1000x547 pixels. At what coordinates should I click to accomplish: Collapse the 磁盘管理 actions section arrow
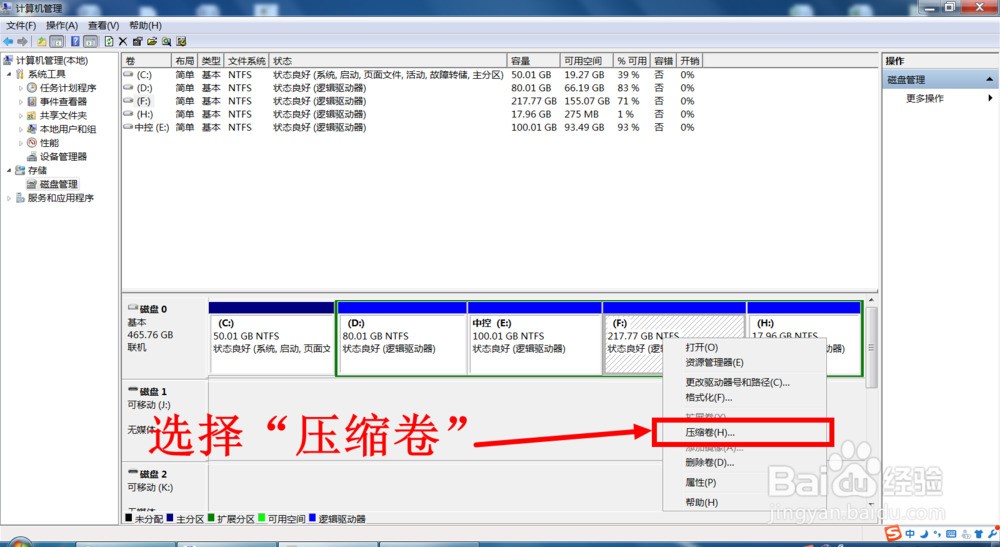(x=989, y=80)
